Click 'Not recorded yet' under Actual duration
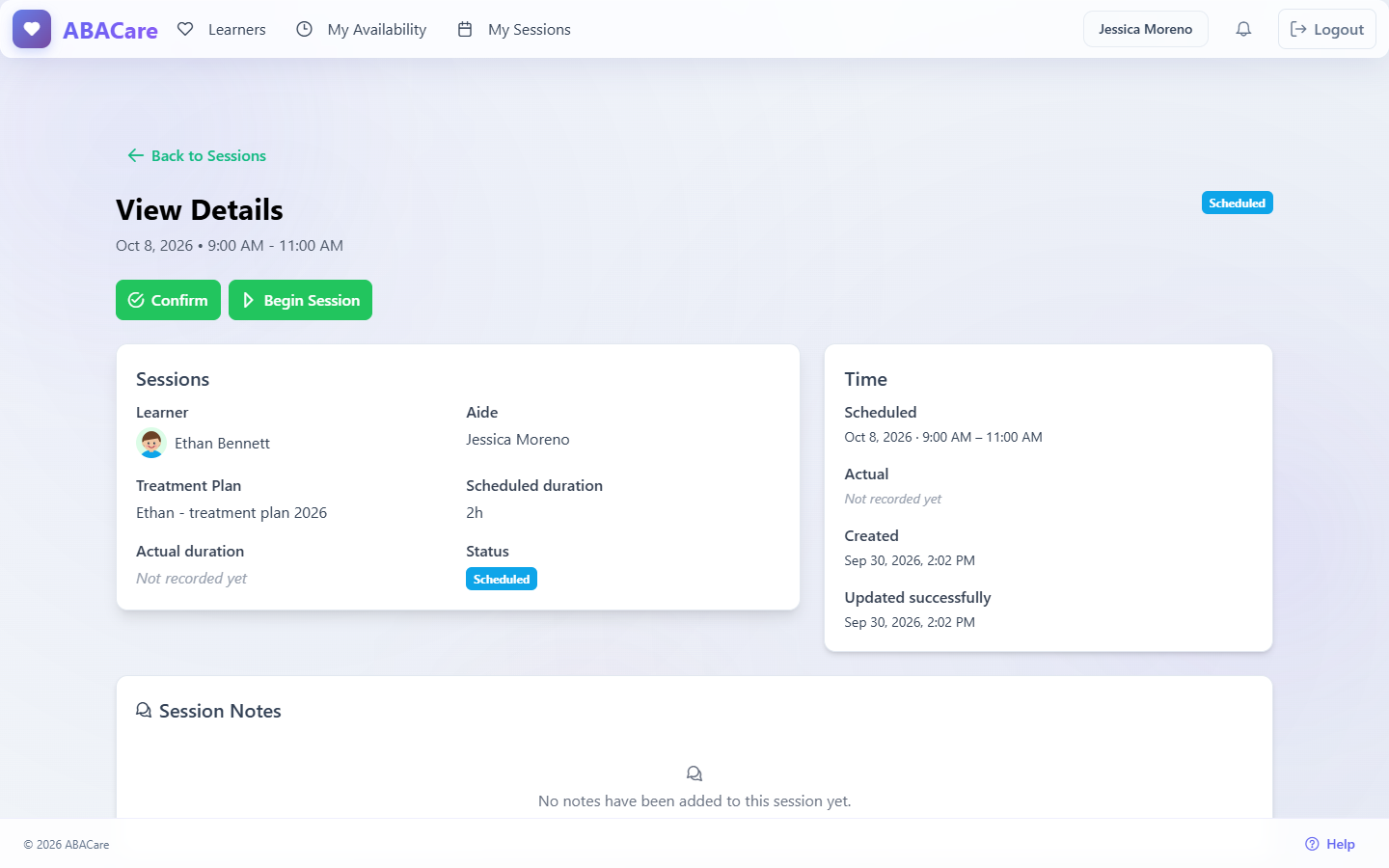The image size is (1389, 868). [x=191, y=579]
